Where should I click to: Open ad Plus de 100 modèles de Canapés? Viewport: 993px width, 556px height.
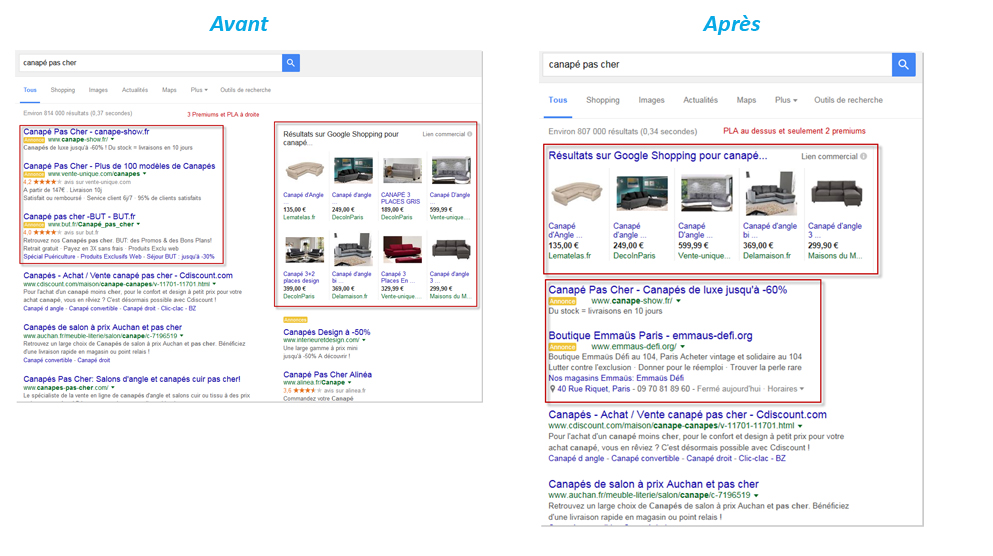tap(119, 166)
